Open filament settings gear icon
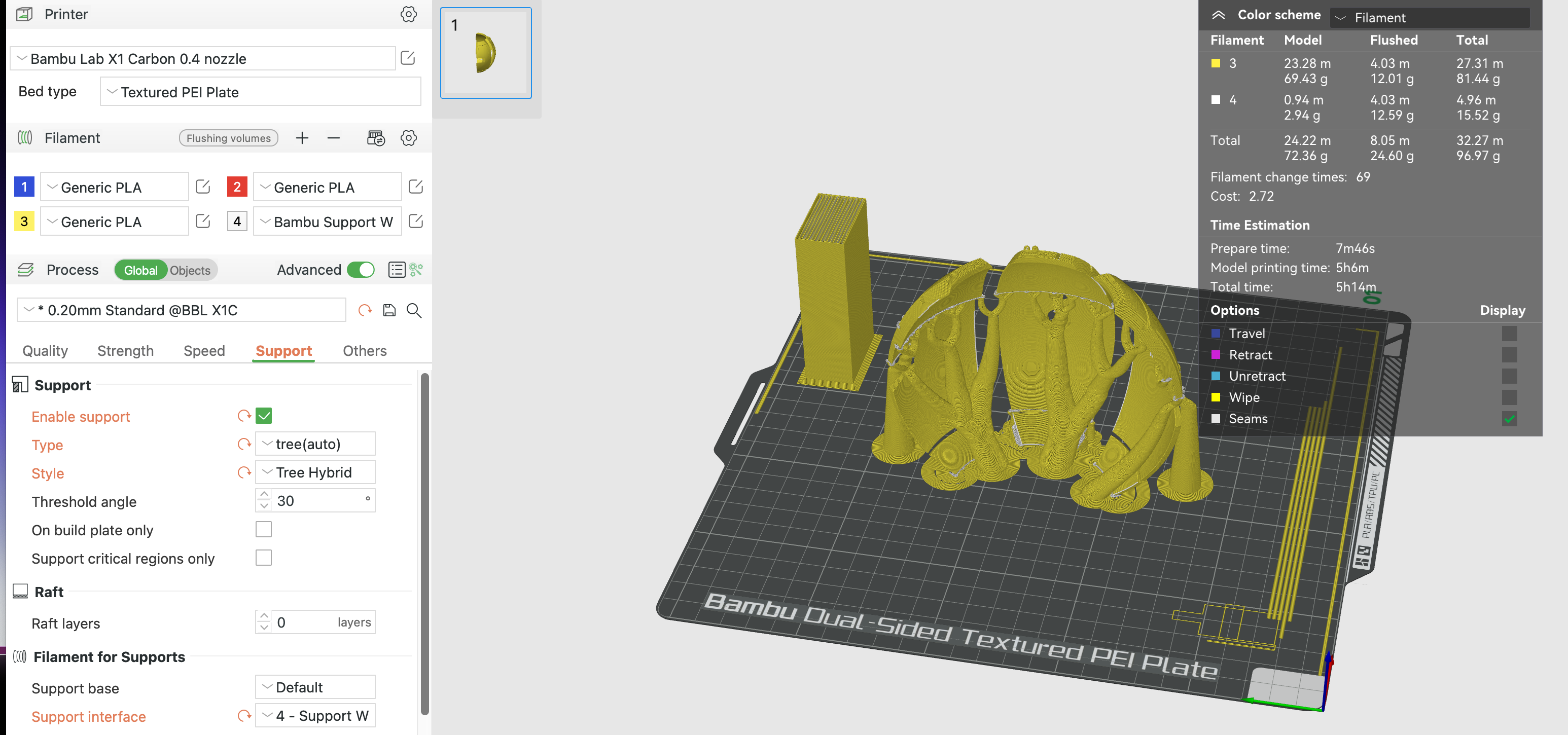This screenshot has width=1568, height=735. (408, 137)
